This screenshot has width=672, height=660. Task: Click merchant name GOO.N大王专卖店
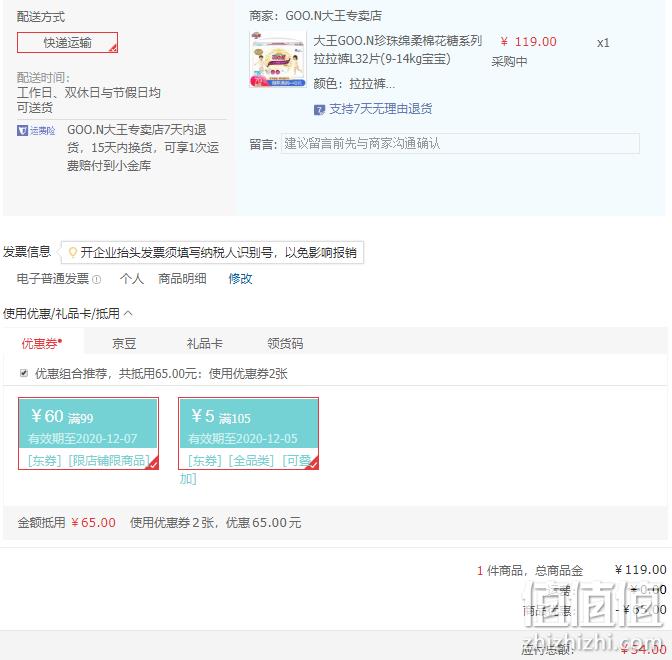pyautogui.click(x=333, y=16)
